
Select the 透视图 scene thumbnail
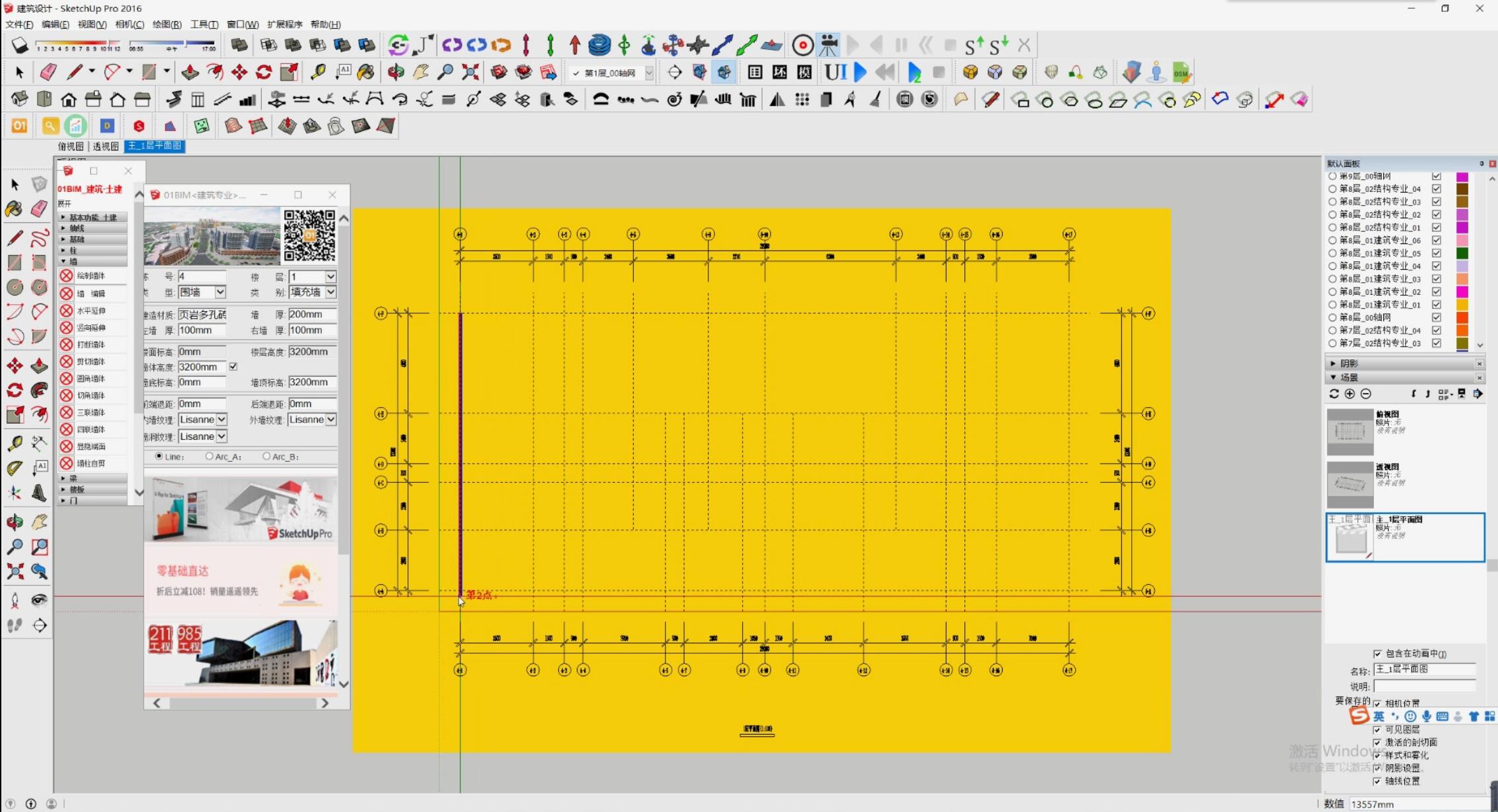pyautogui.click(x=1350, y=485)
